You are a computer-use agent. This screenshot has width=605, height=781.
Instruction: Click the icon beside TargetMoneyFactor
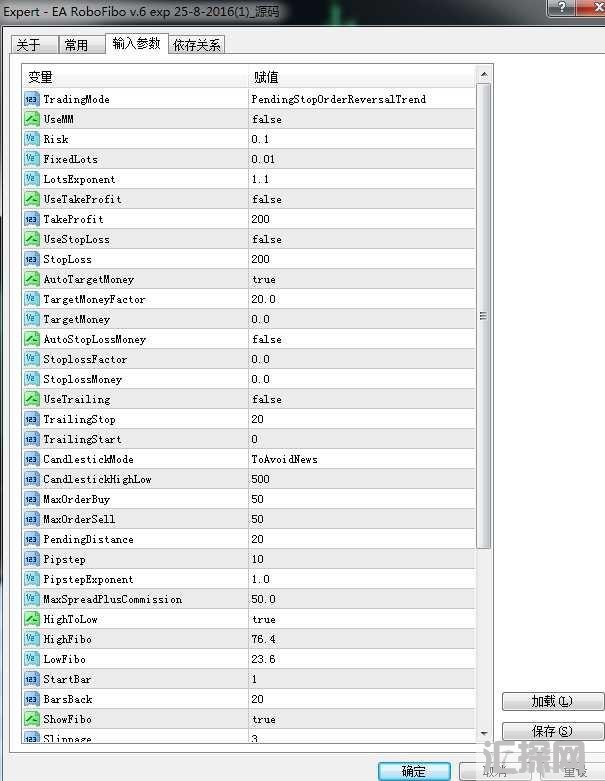31,299
